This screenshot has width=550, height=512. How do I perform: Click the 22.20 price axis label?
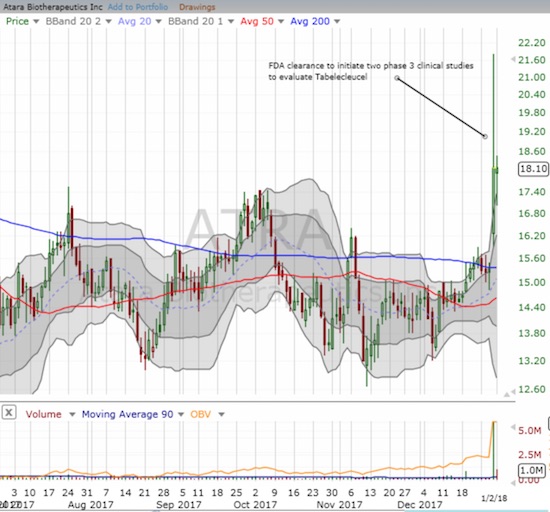[532, 43]
